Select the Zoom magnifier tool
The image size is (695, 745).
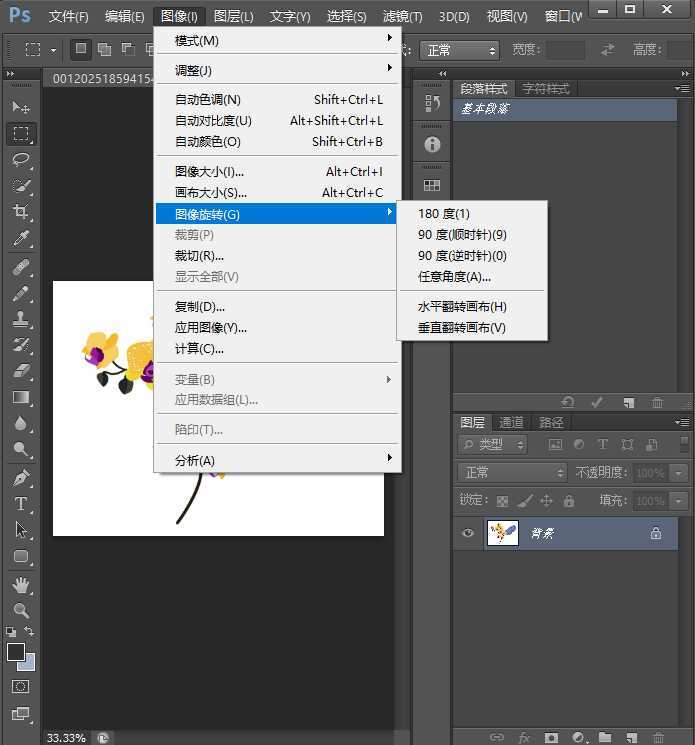coord(21,610)
